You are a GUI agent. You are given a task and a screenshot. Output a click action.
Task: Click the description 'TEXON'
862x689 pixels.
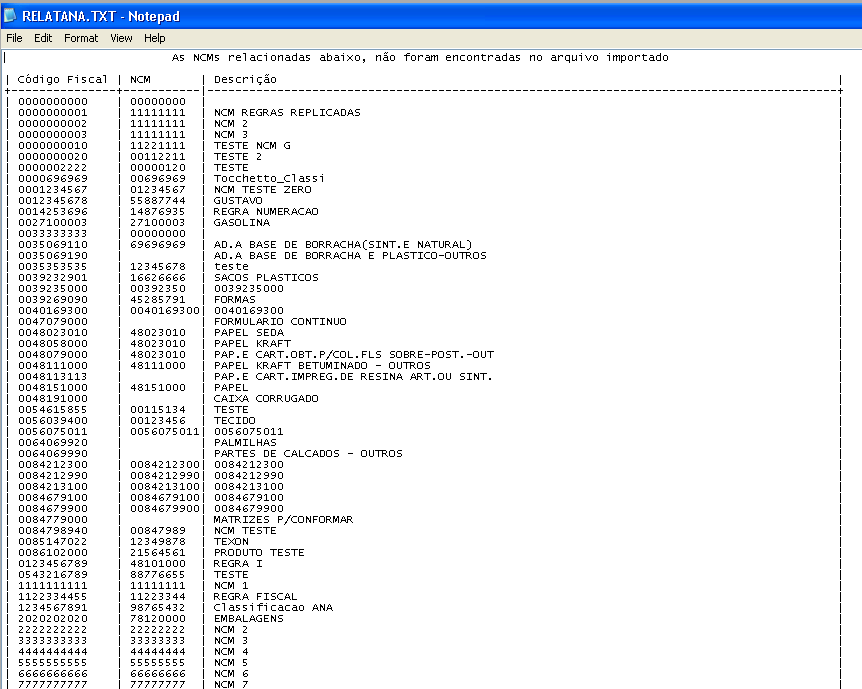pyautogui.click(x=231, y=541)
